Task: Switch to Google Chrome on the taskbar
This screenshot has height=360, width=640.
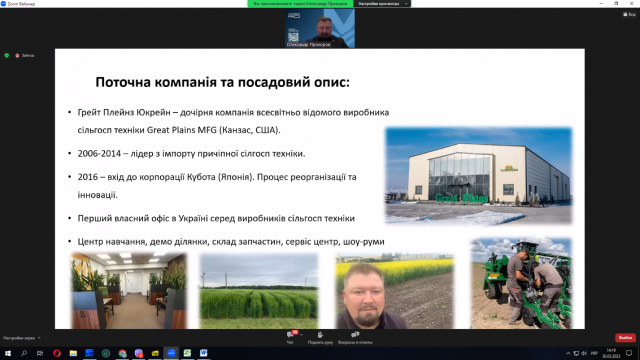Action: 122,353
